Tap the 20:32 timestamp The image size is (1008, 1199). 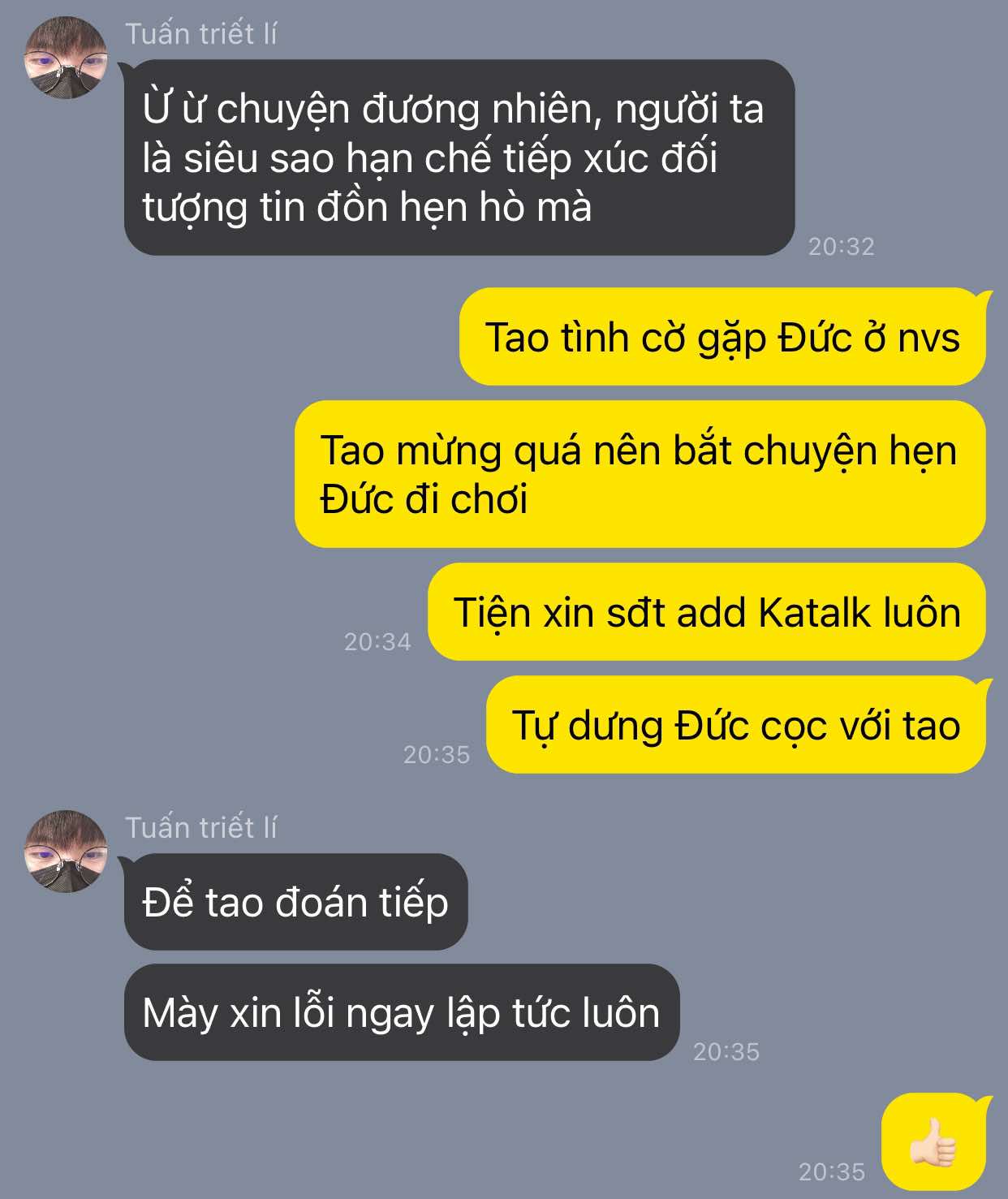[842, 246]
